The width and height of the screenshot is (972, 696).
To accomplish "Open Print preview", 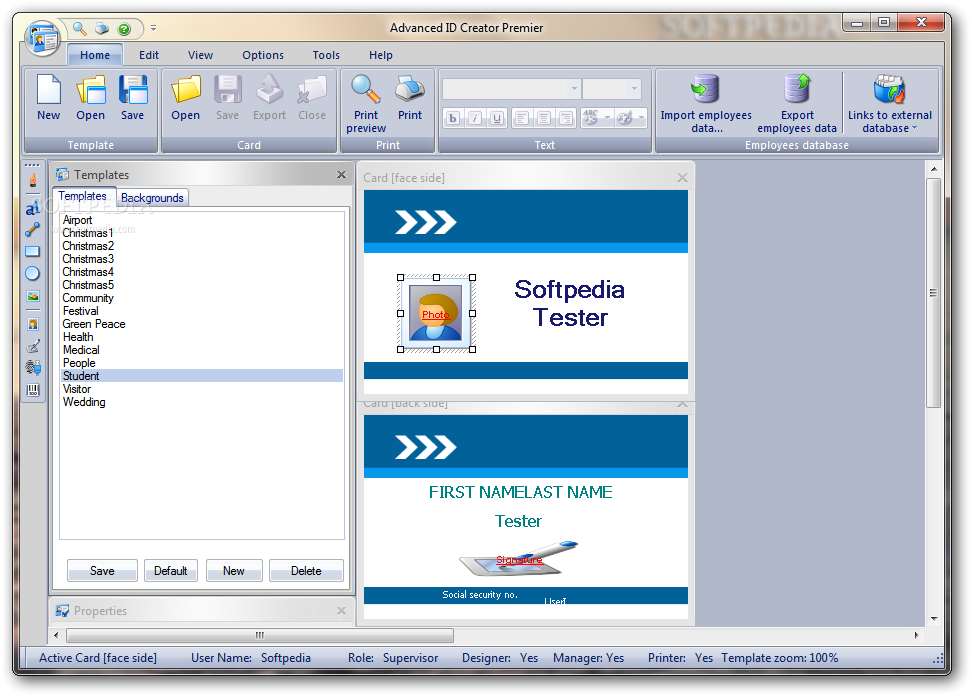I will click(366, 104).
